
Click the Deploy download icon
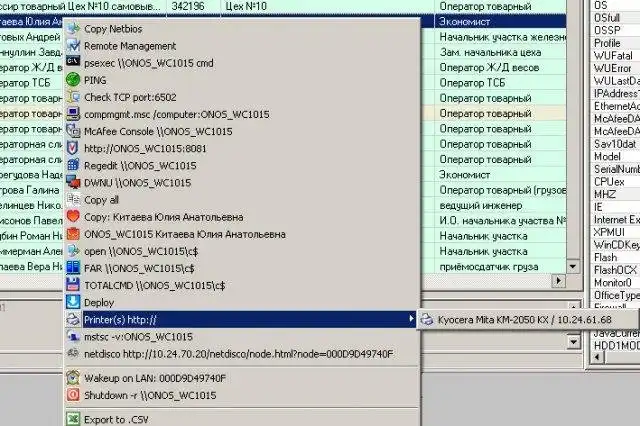tap(73, 302)
